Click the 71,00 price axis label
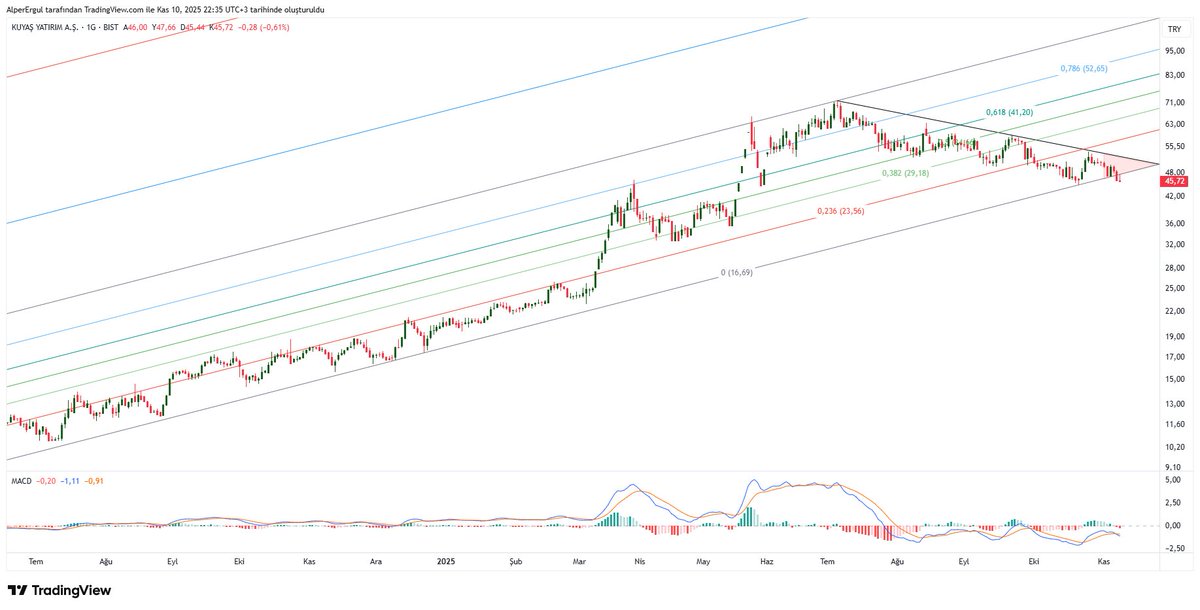 pyautogui.click(x=1174, y=103)
